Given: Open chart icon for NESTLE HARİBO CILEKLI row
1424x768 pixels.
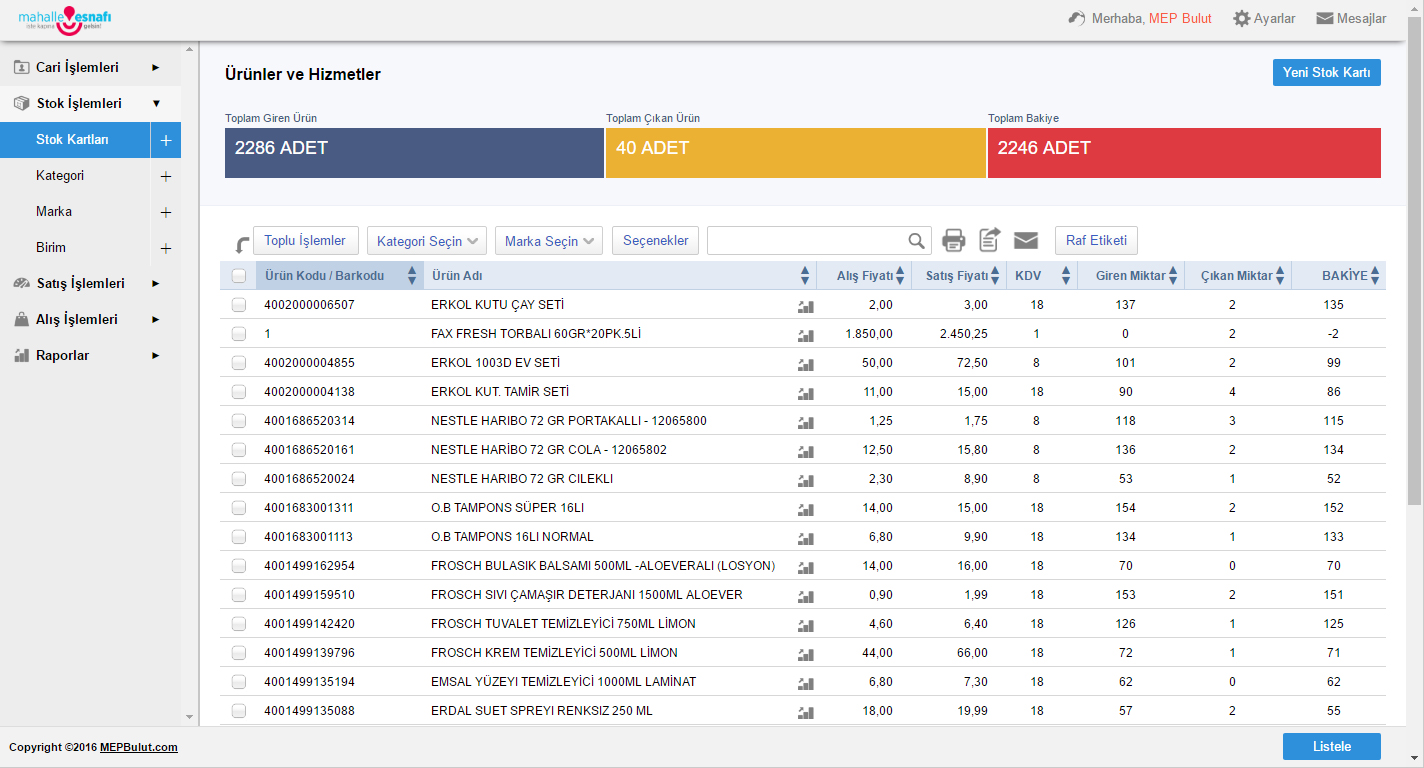Looking at the screenshot, I should (x=805, y=480).
